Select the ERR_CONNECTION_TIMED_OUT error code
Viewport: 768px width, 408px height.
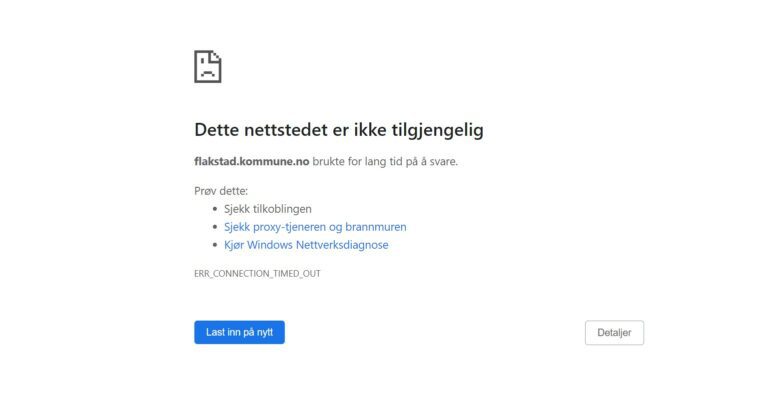point(257,273)
